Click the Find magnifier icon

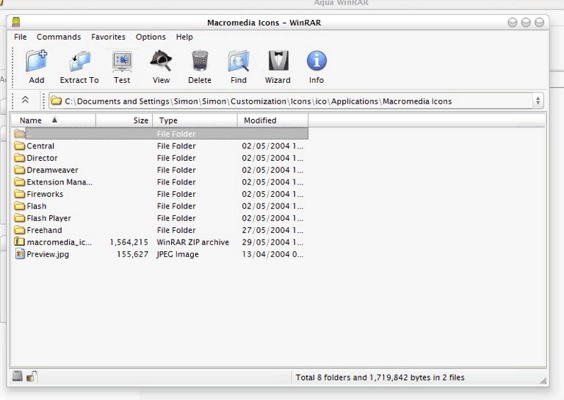click(x=238, y=61)
